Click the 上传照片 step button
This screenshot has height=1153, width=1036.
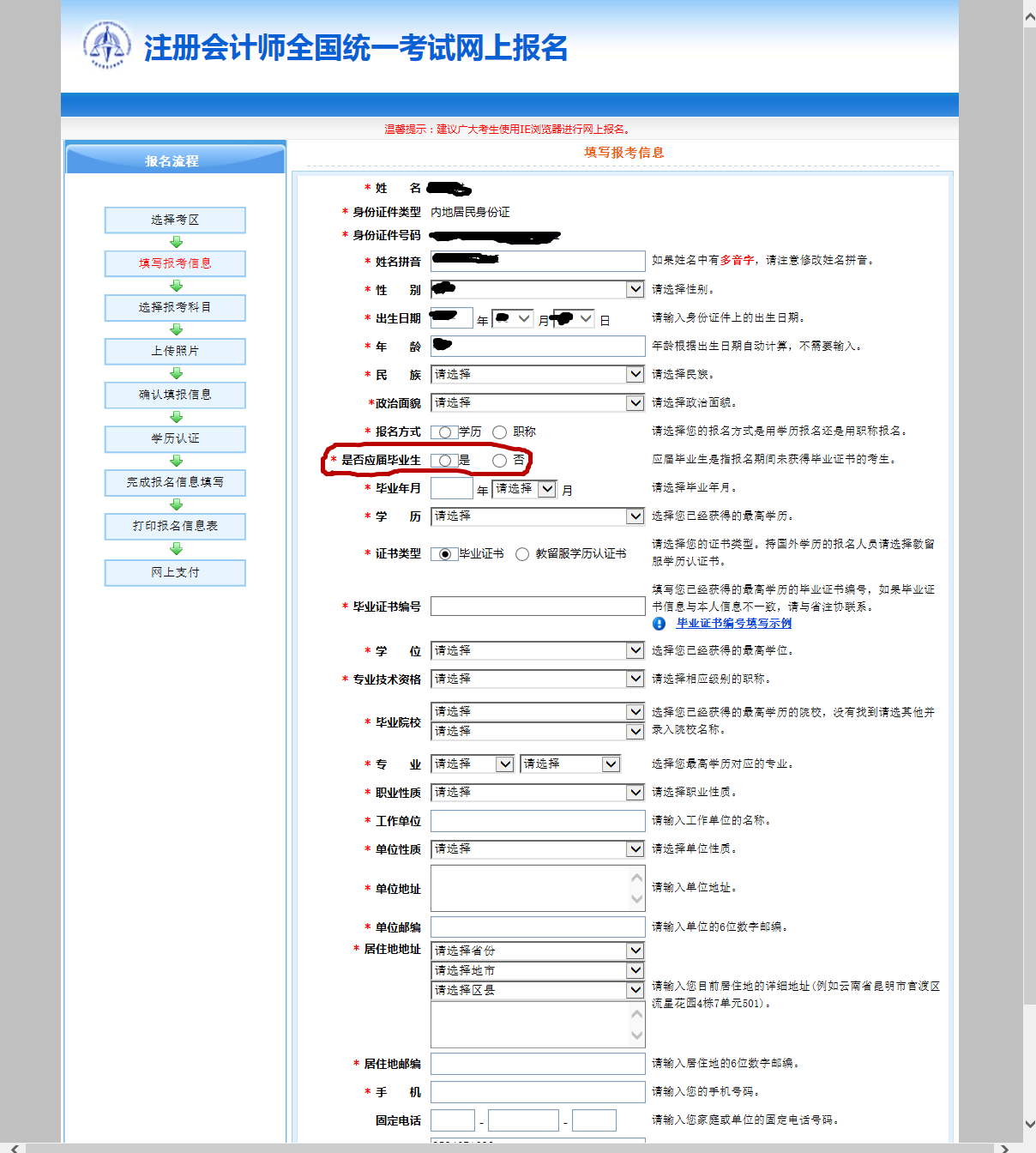click(175, 351)
